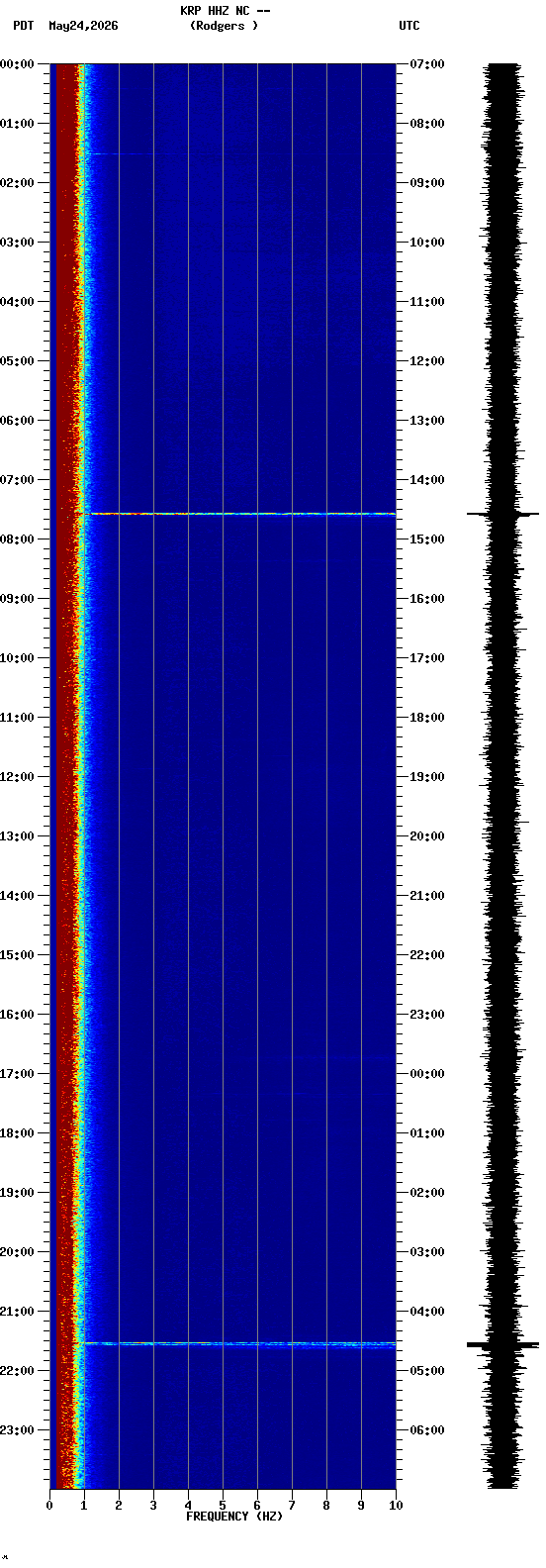Click the frequency axis tick label '5'
The width and height of the screenshot is (546, 1568).
tap(223, 1506)
